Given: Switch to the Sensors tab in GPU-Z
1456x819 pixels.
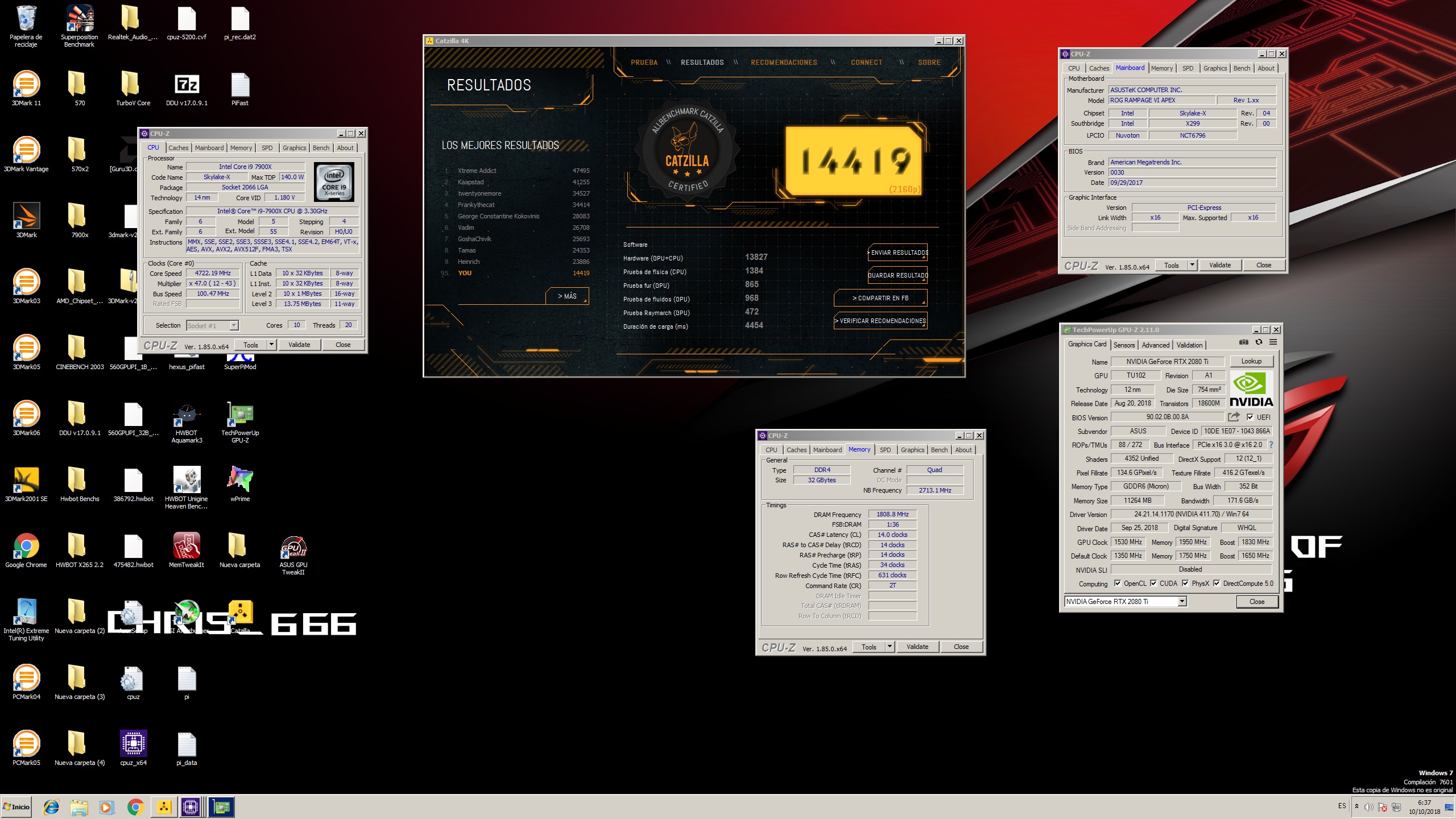Looking at the screenshot, I should 1124,345.
